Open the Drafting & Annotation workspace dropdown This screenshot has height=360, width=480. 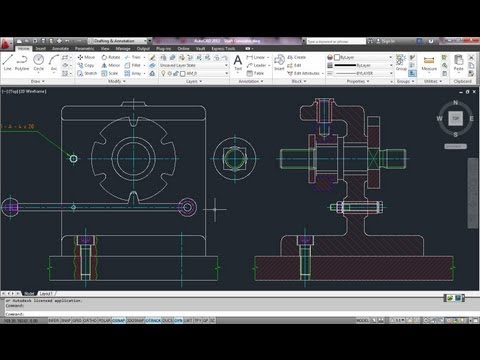tap(118, 41)
